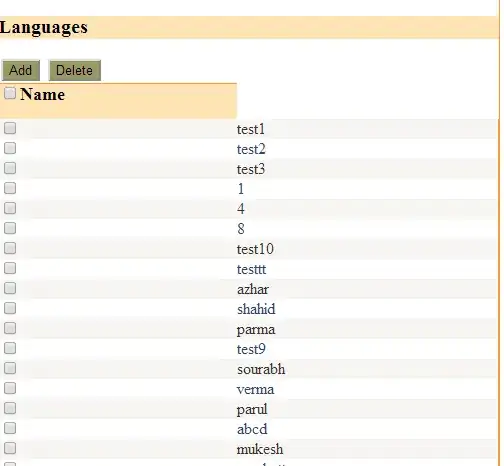Image resolution: width=504 pixels, height=466 pixels.
Task: Click the Add button
Action: (21, 70)
